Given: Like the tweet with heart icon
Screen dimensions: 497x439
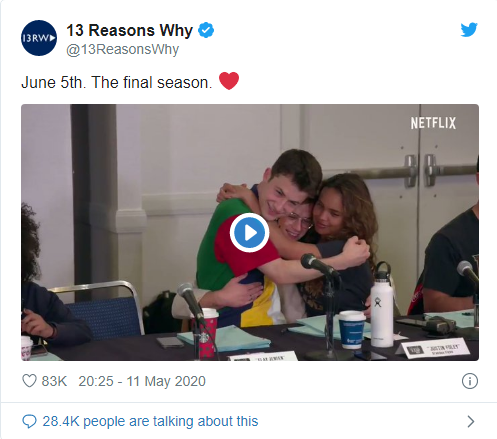Looking at the screenshot, I should tap(29, 381).
